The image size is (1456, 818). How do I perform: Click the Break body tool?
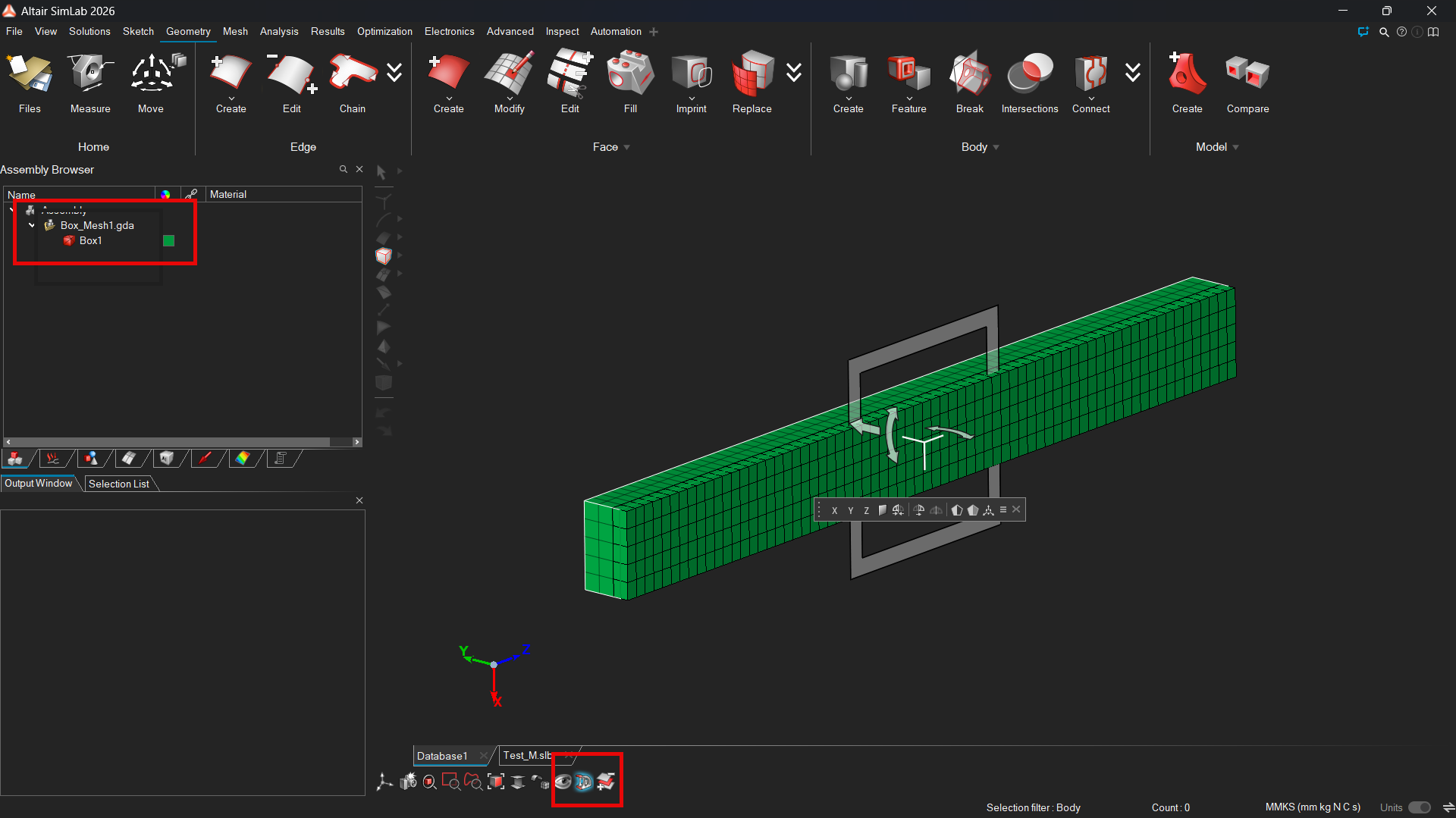pos(969,83)
